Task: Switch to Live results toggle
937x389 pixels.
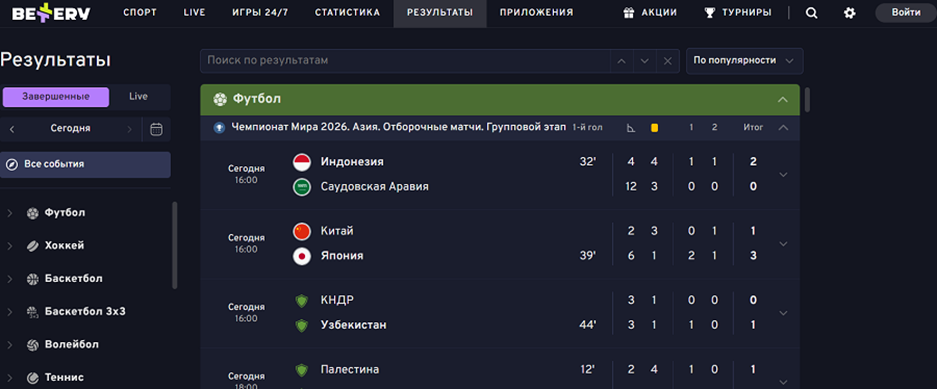Action: 139,97
